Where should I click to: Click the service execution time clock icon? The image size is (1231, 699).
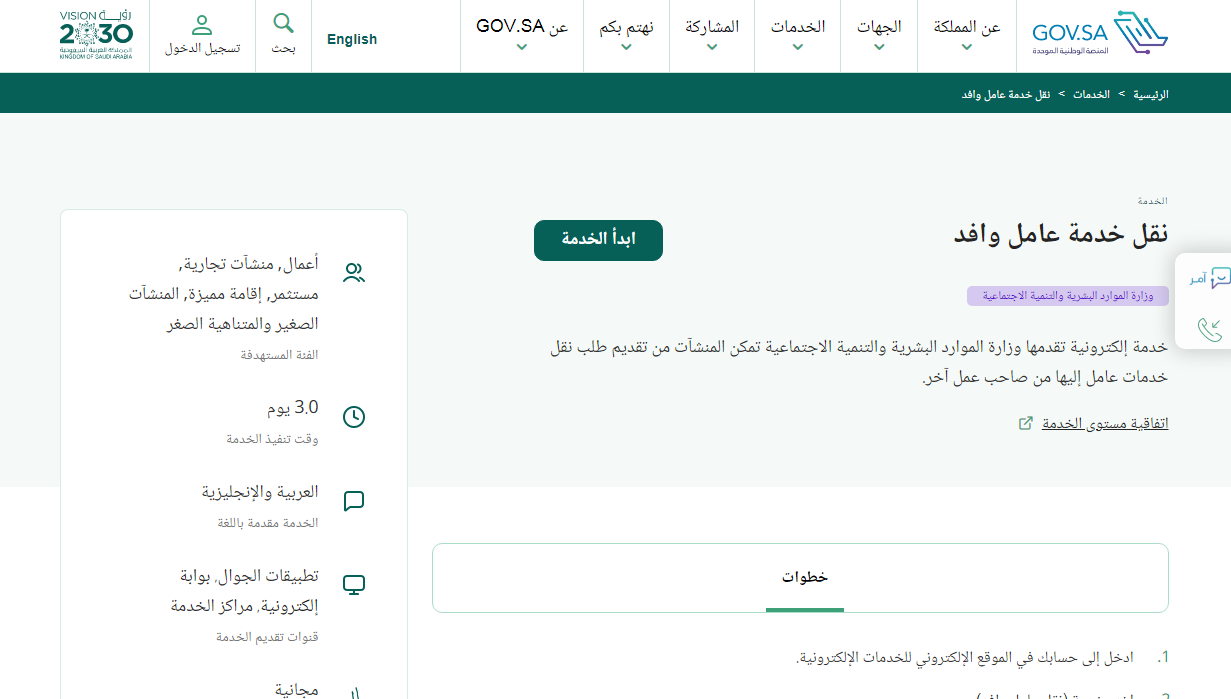point(354,417)
